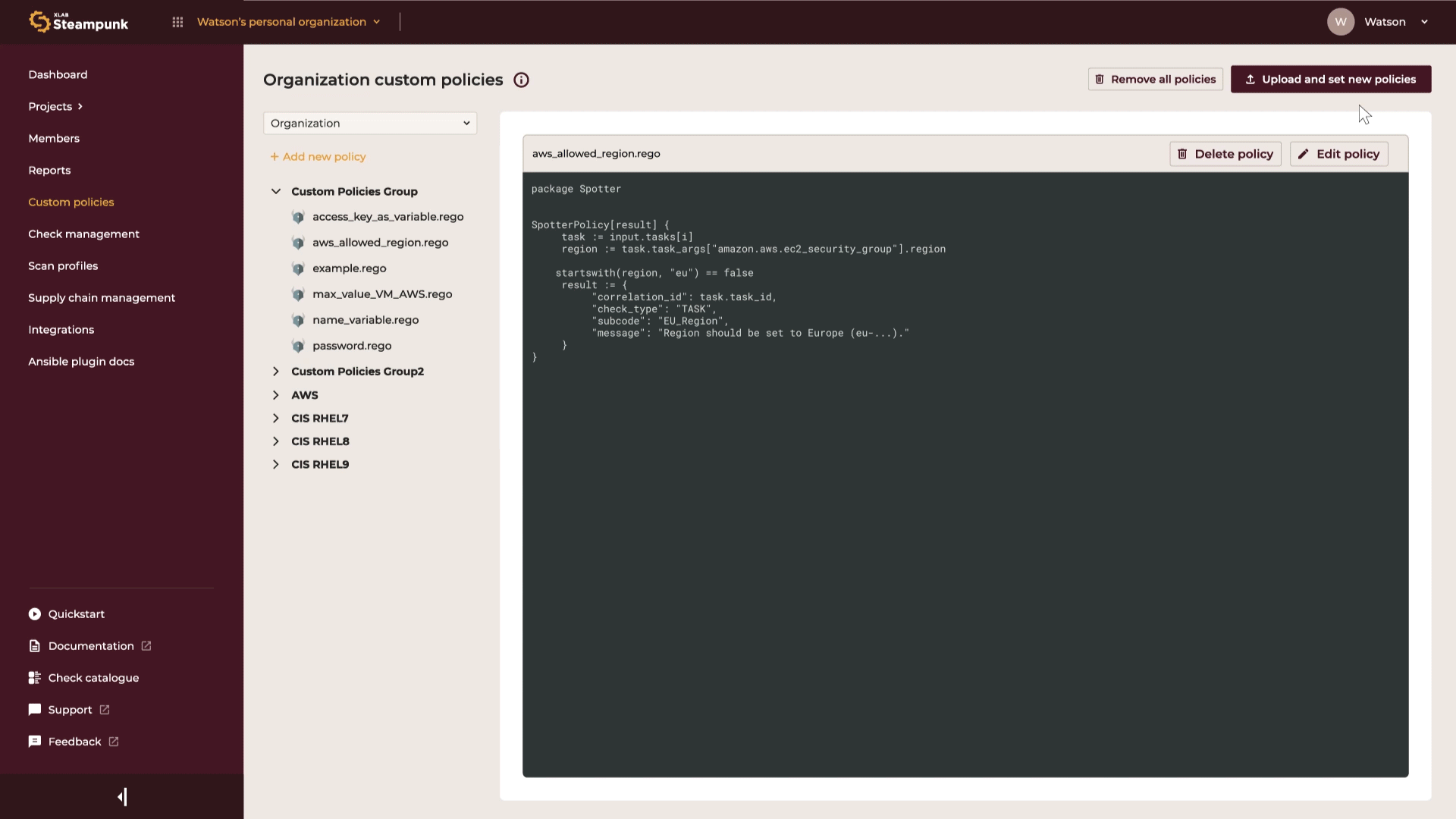Collapse the sidebar with bottom arrow icon
Screen dimensions: 1456x819
(122, 797)
